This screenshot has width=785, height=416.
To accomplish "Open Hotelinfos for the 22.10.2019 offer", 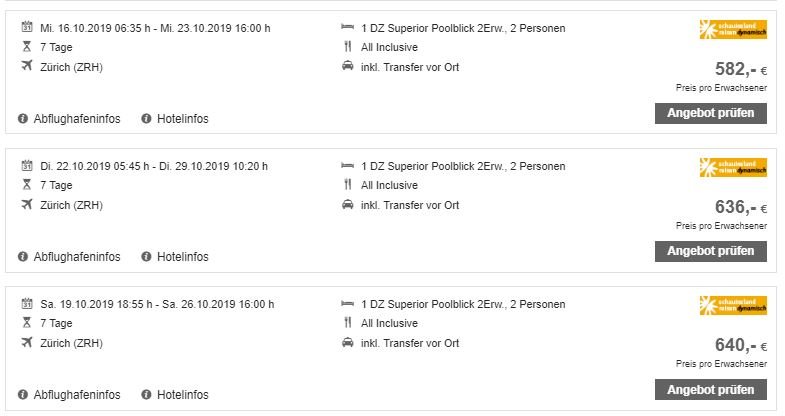I will [182, 257].
